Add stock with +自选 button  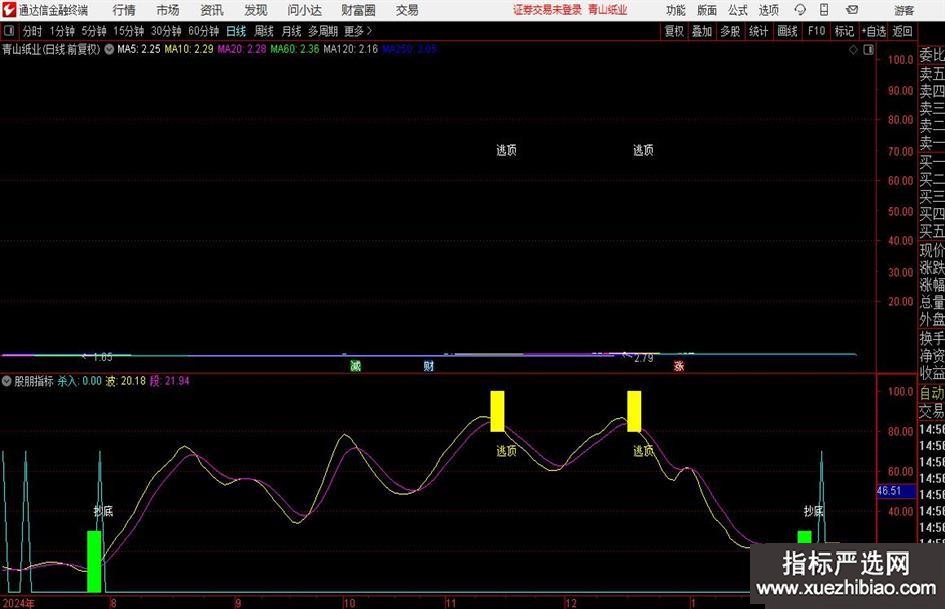coord(874,31)
